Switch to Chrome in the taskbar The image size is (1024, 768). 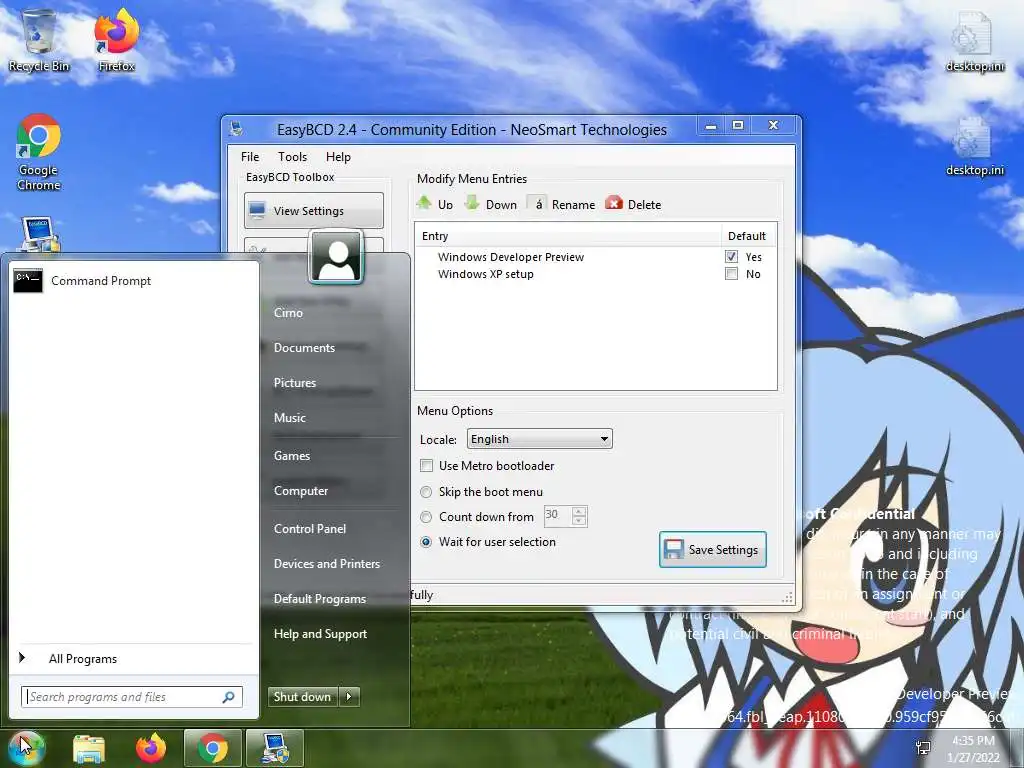click(x=212, y=748)
